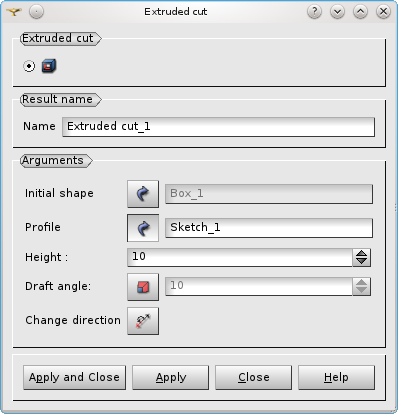Screen dimensions: 398x414
Task: Open the window menu bird icon
Action: click(14, 12)
